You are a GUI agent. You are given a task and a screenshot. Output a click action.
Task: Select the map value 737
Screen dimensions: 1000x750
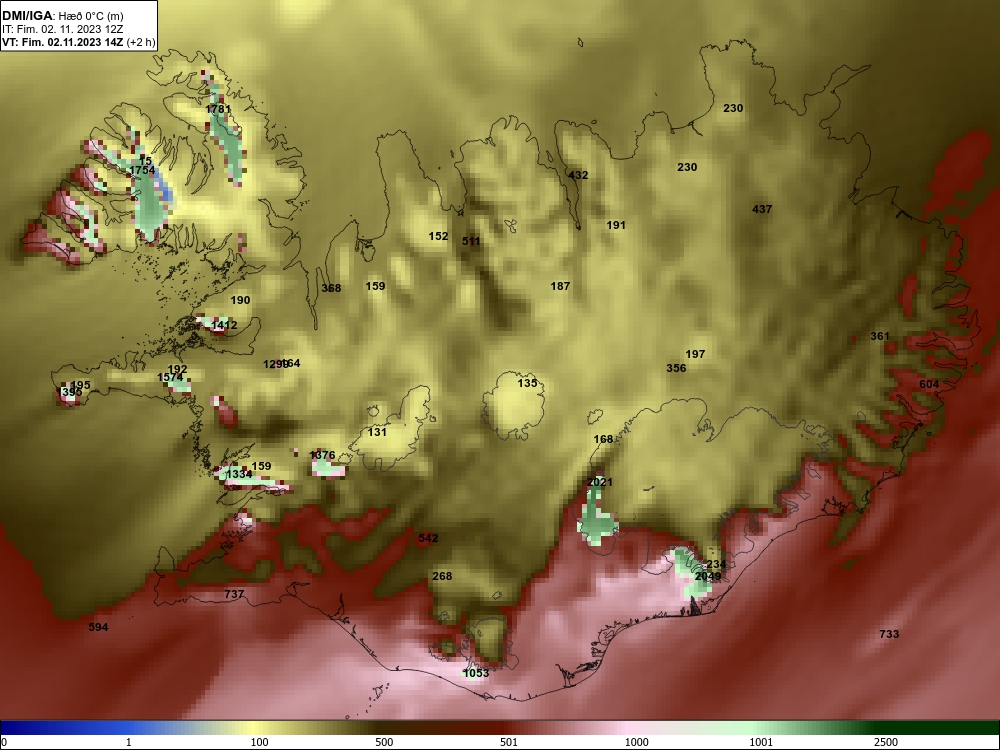(234, 594)
